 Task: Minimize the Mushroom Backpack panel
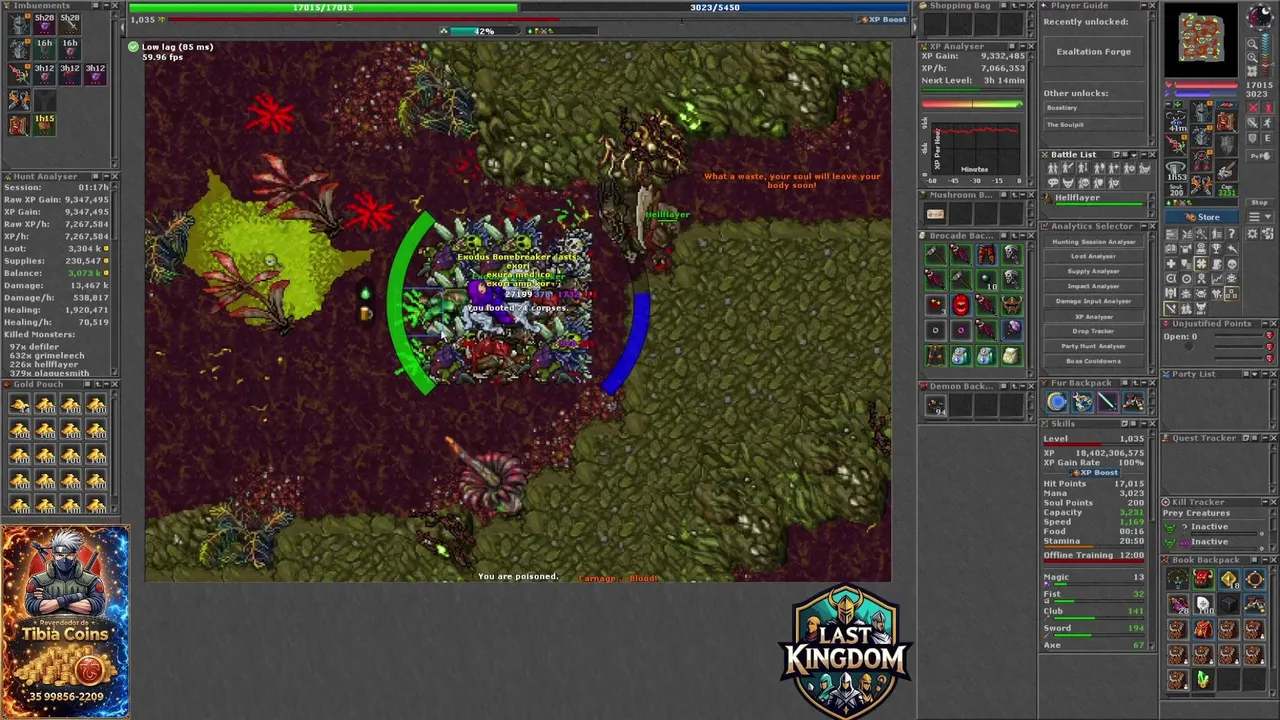point(1023,194)
